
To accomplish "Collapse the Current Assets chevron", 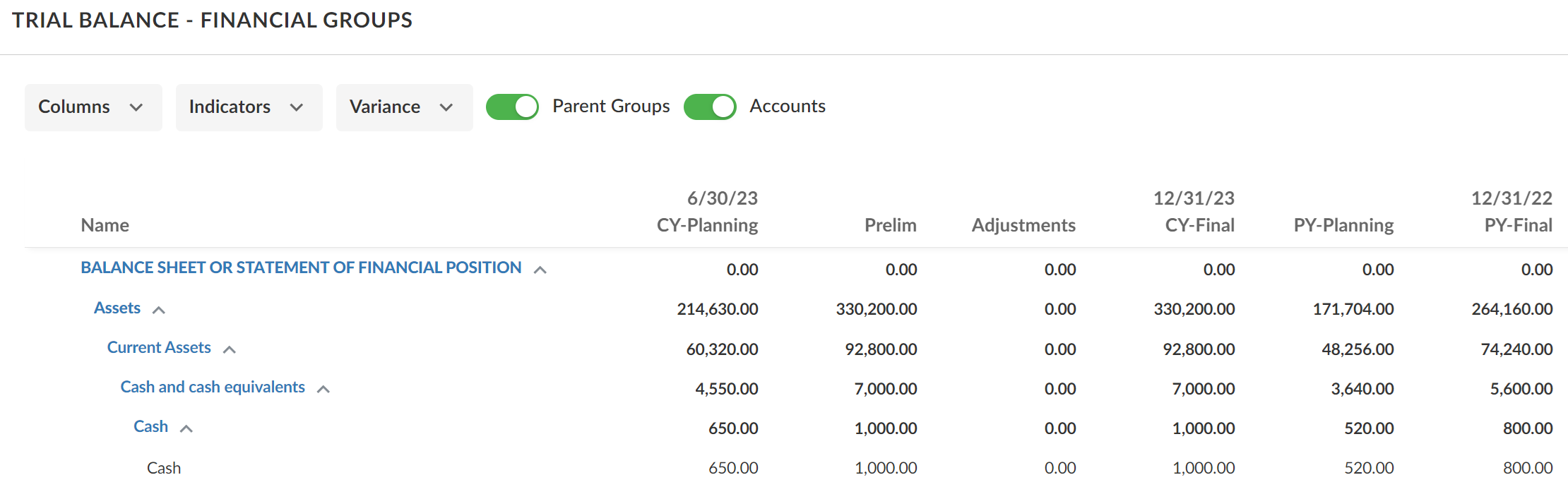I will pyautogui.click(x=230, y=349).
